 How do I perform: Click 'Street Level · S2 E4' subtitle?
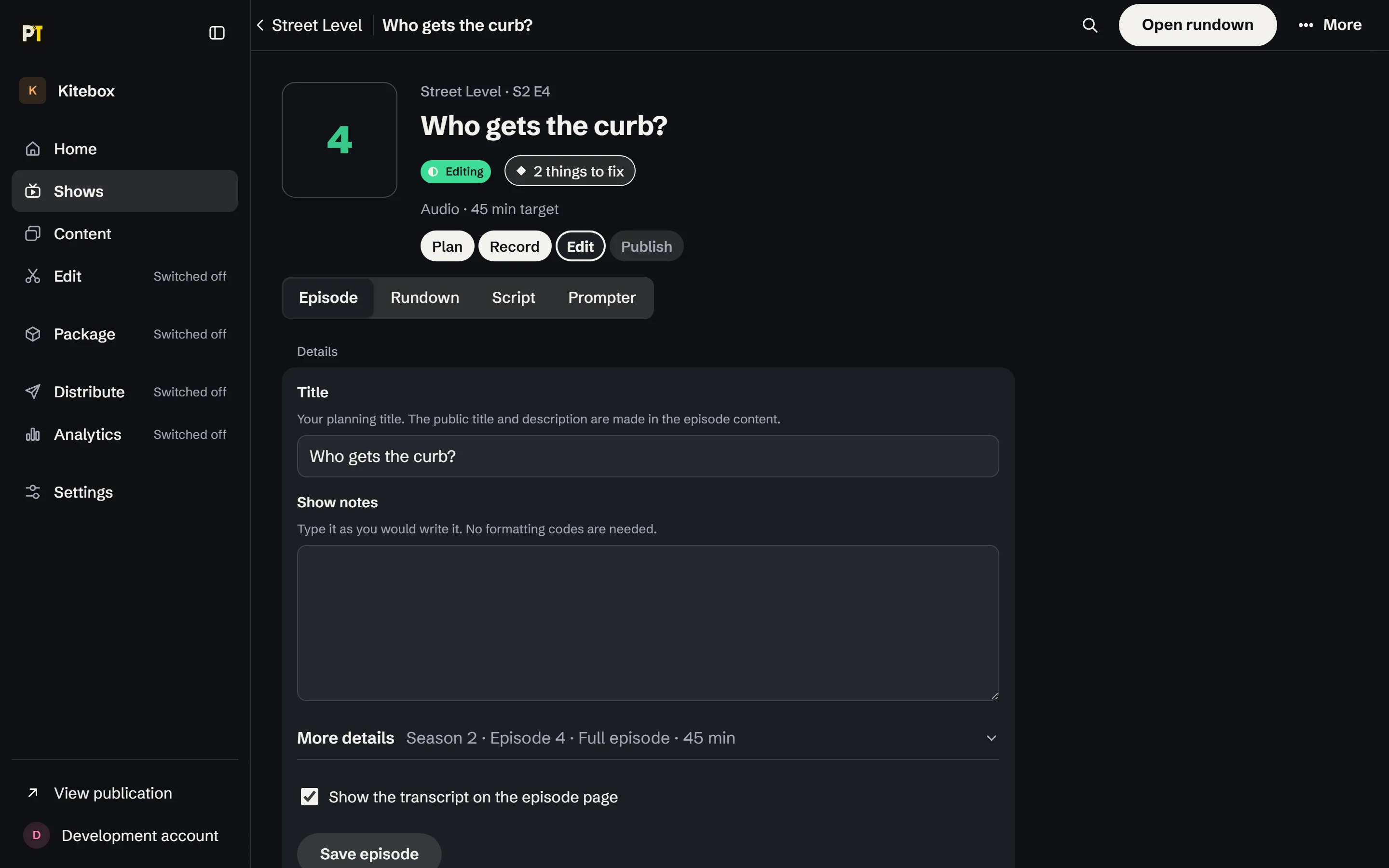[485, 91]
